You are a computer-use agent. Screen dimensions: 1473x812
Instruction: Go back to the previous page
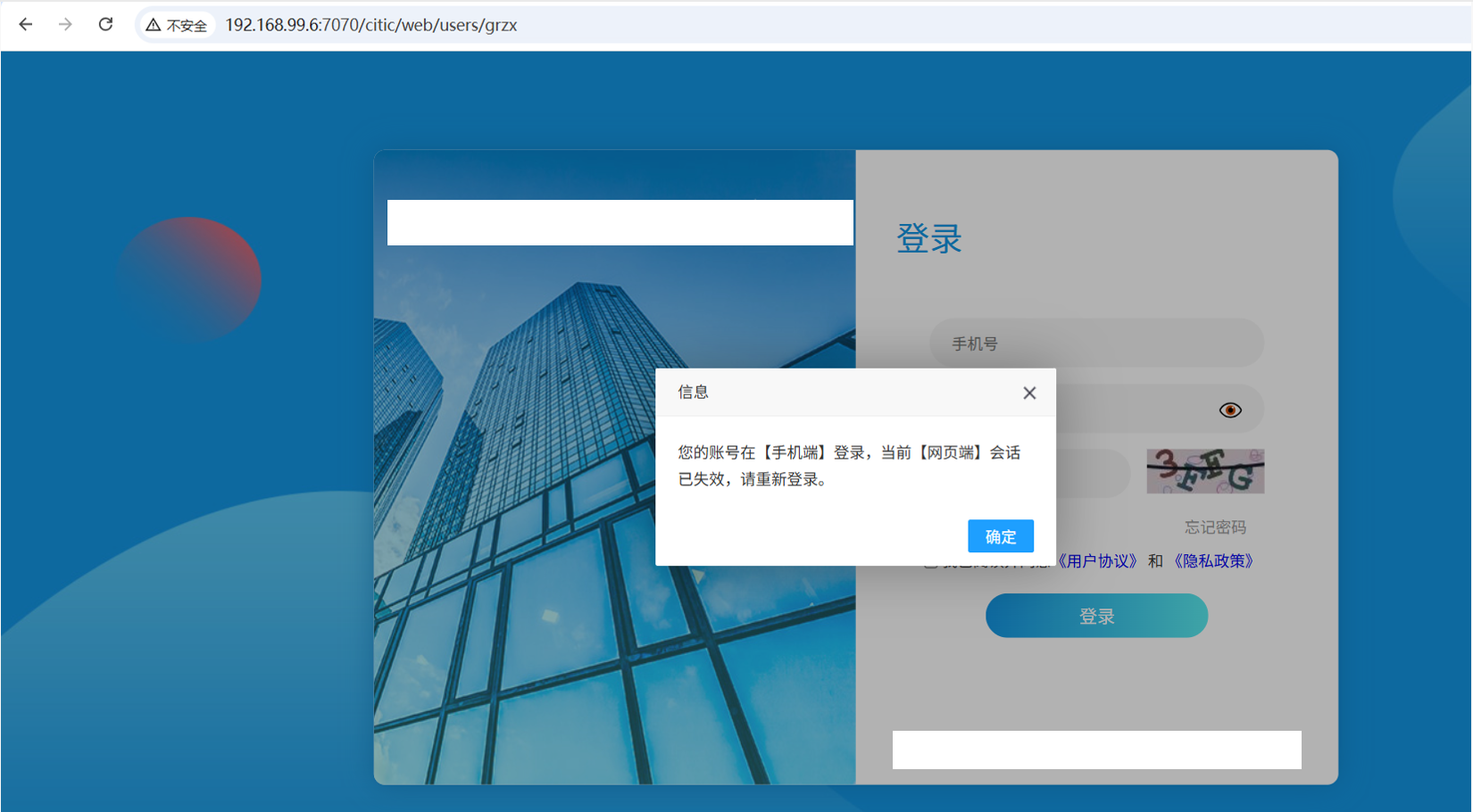26,25
